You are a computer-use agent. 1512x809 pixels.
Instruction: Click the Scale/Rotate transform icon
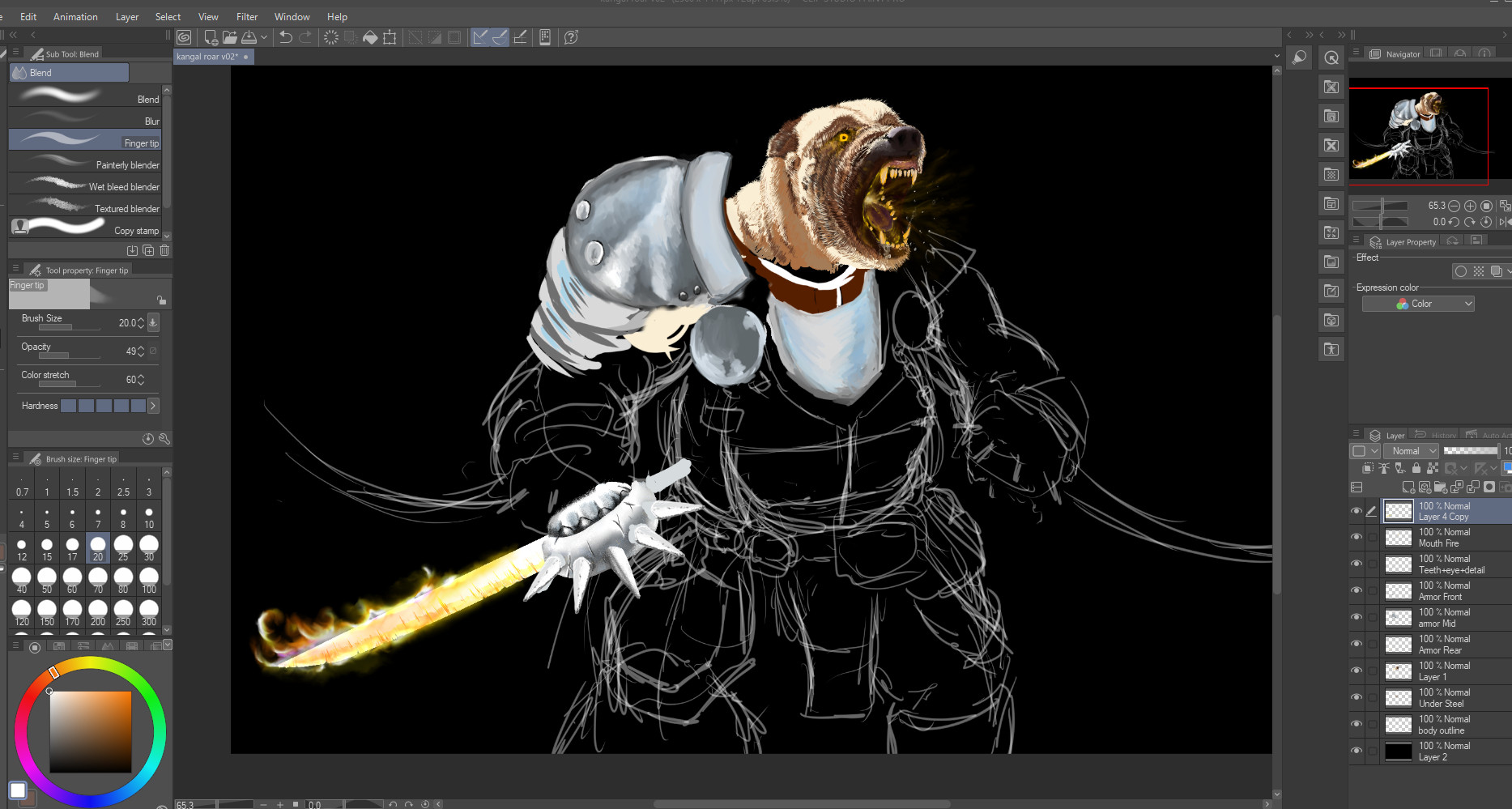pyautogui.click(x=390, y=37)
